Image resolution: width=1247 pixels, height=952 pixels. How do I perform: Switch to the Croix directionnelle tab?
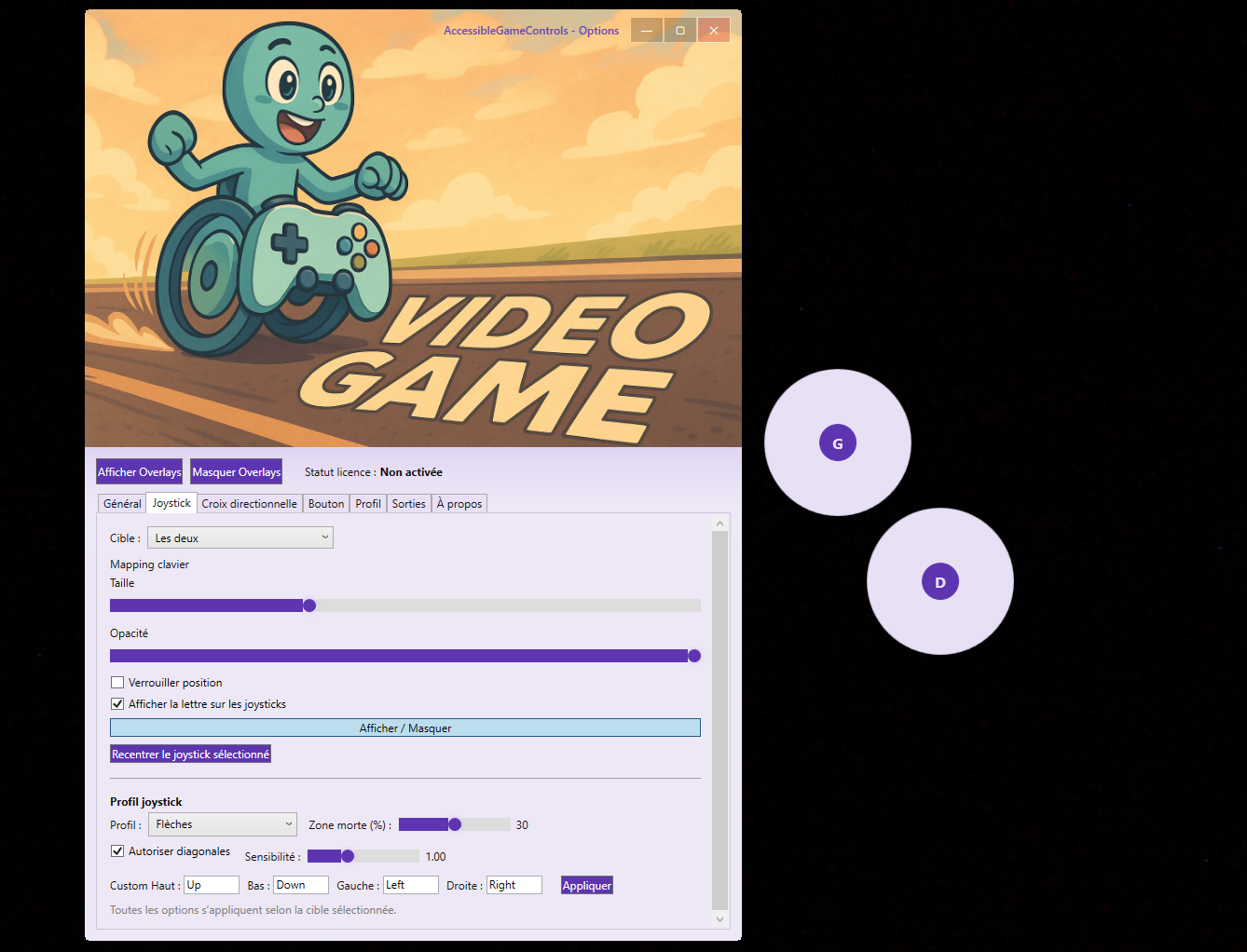tap(249, 504)
